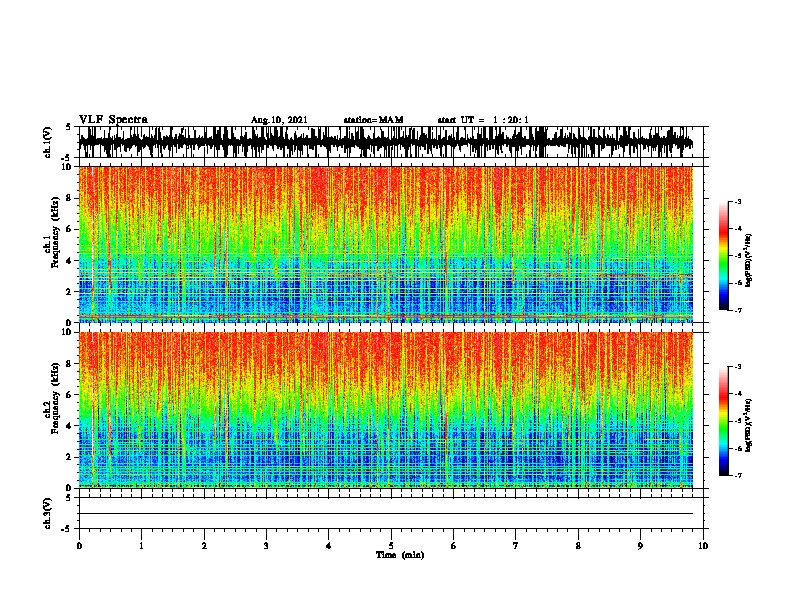Click the "station=MAM" header label

pyautogui.click(x=373, y=120)
